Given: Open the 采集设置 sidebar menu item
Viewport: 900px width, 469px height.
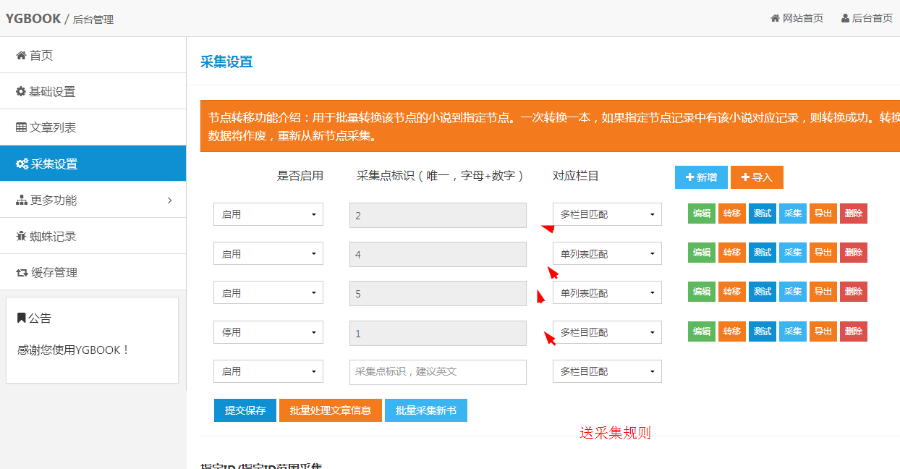Looking at the screenshot, I should pos(92,164).
